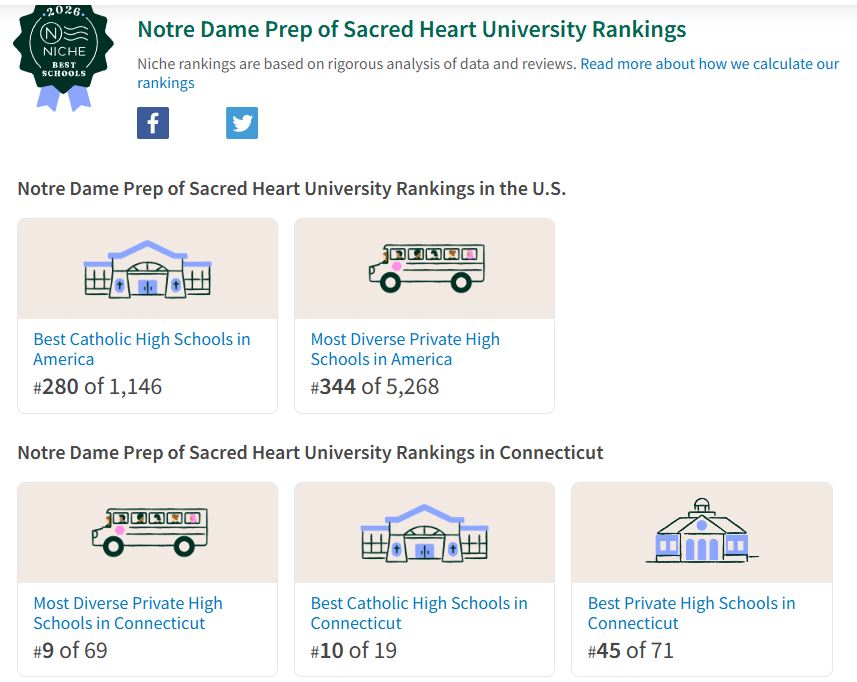This screenshot has height=682, width=857.
Task: Click school bus illustration in Connecticut rankings
Action: [150, 532]
